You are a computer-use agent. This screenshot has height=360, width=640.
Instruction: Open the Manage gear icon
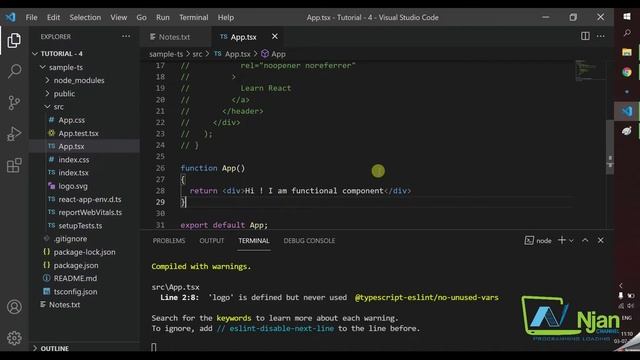point(14,338)
